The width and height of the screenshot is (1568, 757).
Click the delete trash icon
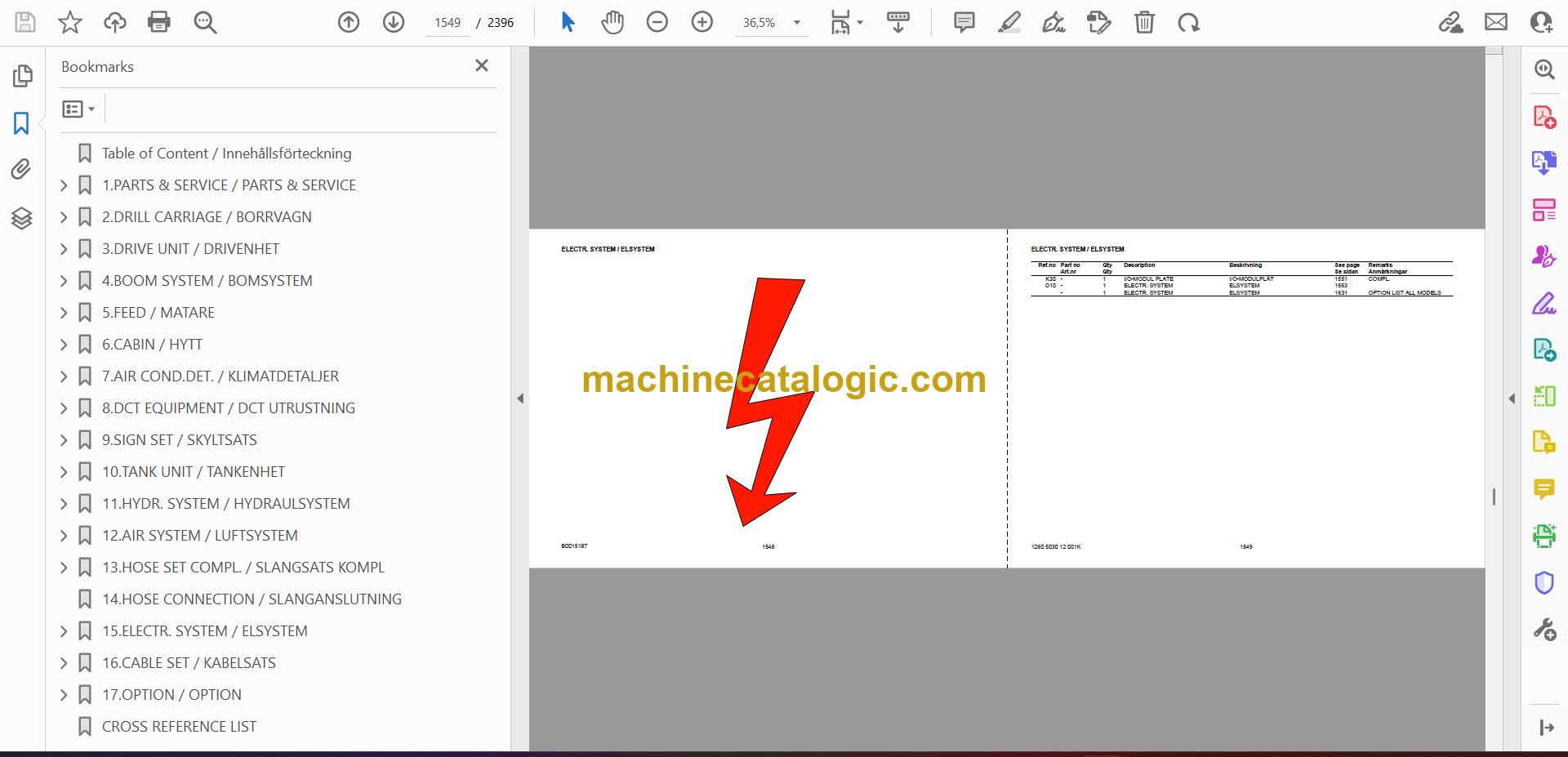point(1144,22)
